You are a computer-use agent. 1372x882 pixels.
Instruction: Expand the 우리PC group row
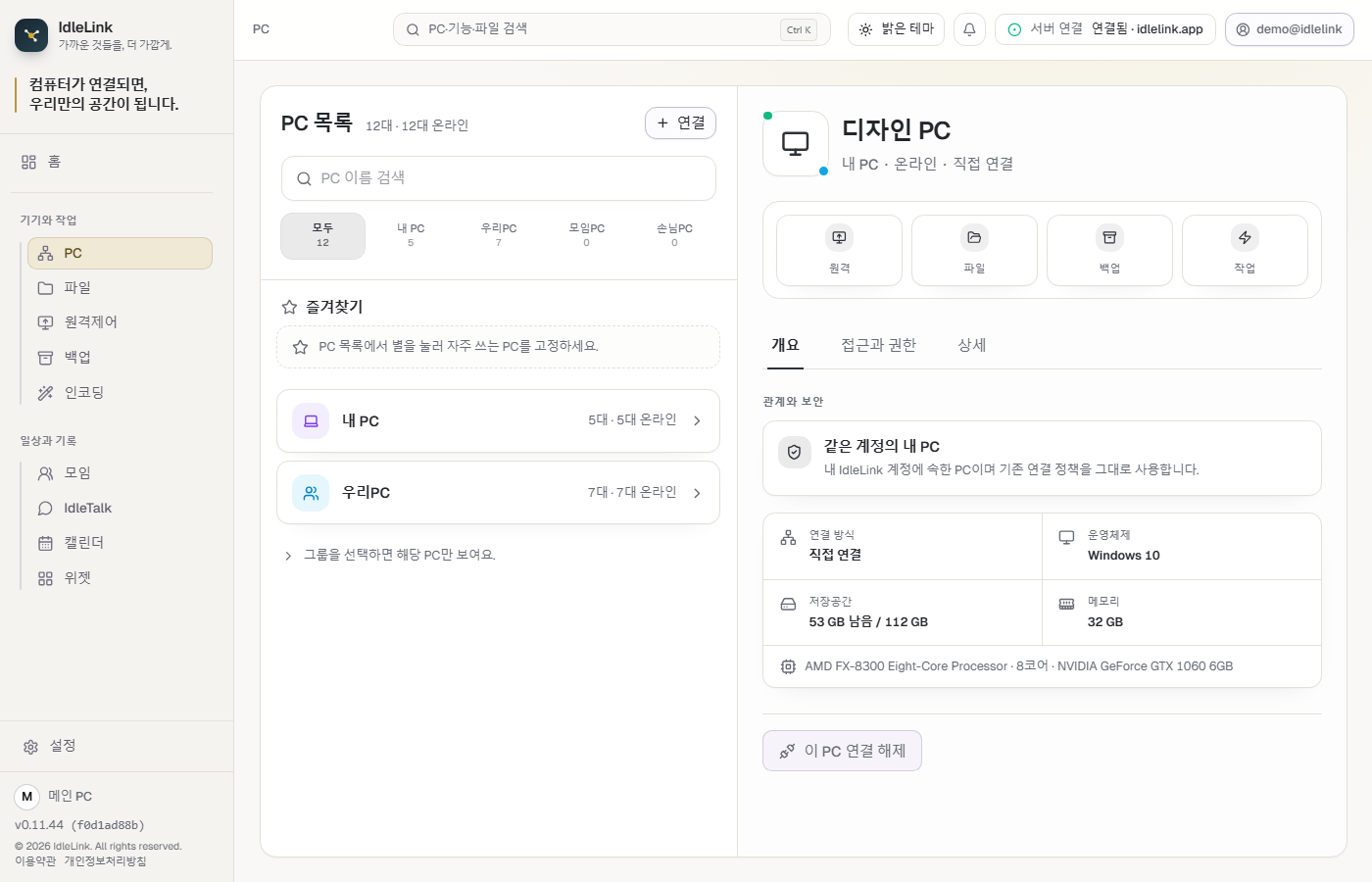[498, 492]
